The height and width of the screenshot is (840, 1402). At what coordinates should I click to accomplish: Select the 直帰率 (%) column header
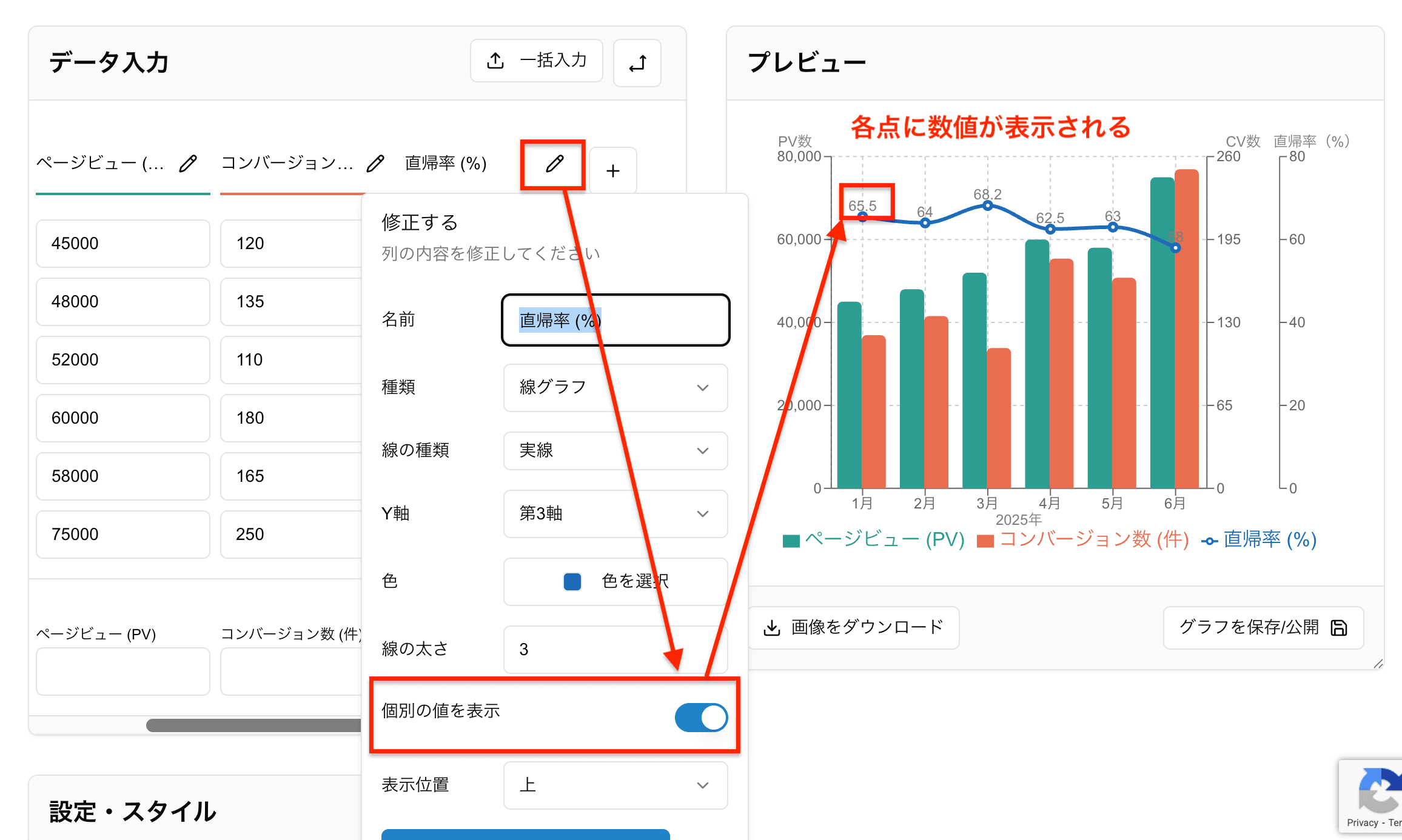(444, 162)
